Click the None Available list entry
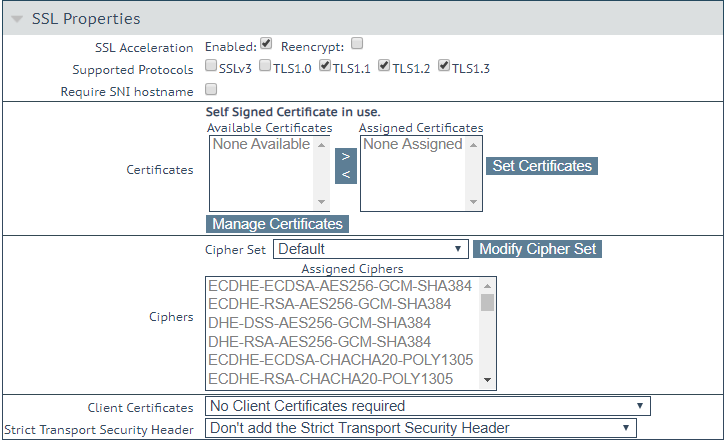This screenshot has height=441, width=724. point(261,144)
